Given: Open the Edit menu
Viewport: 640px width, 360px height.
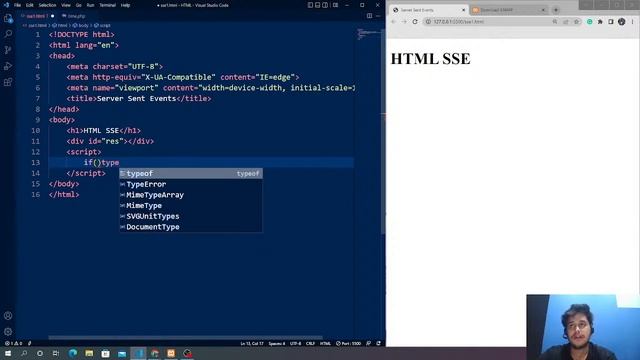Looking at the screenshot, I should click(x=30, y=5).
